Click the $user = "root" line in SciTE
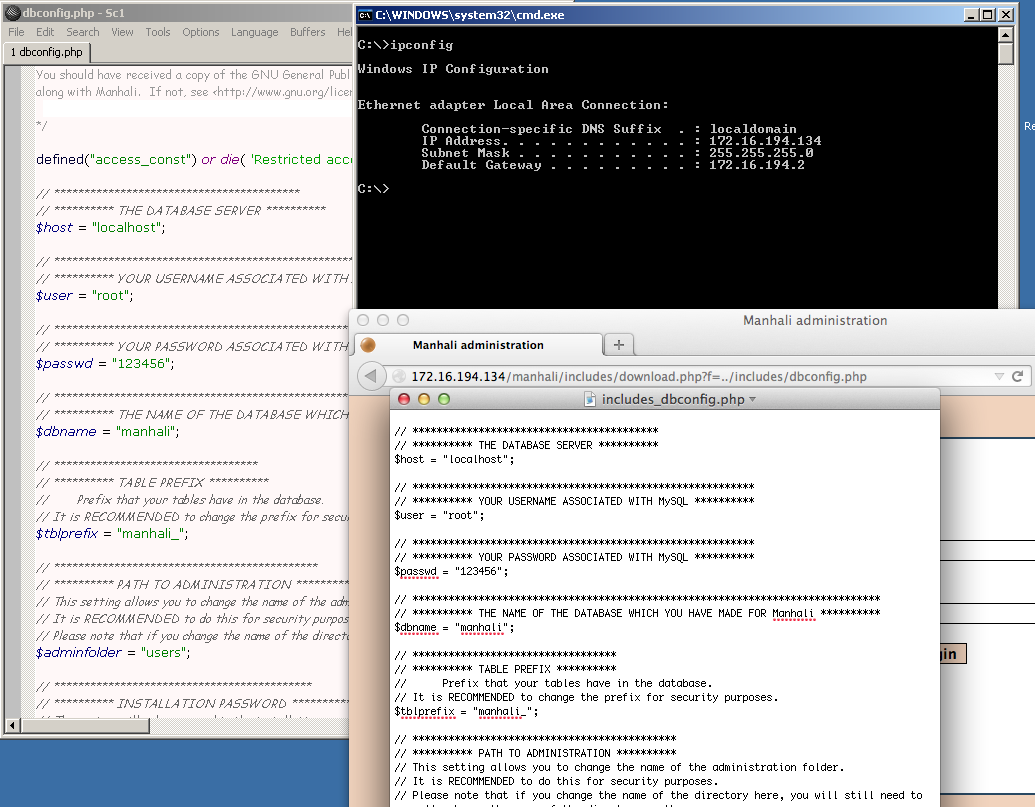 coord(84,296)
